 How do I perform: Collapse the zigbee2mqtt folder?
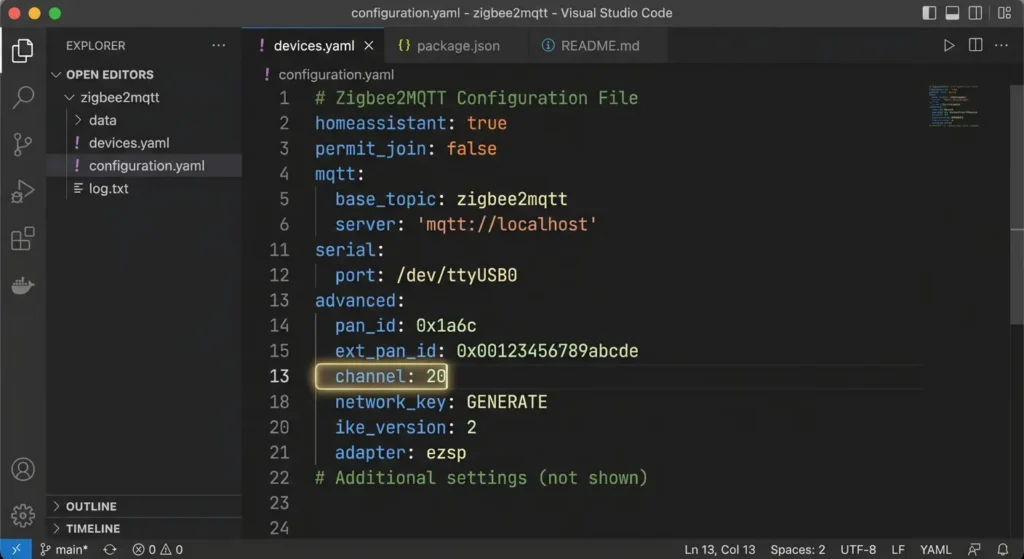[x=120, y=97]
